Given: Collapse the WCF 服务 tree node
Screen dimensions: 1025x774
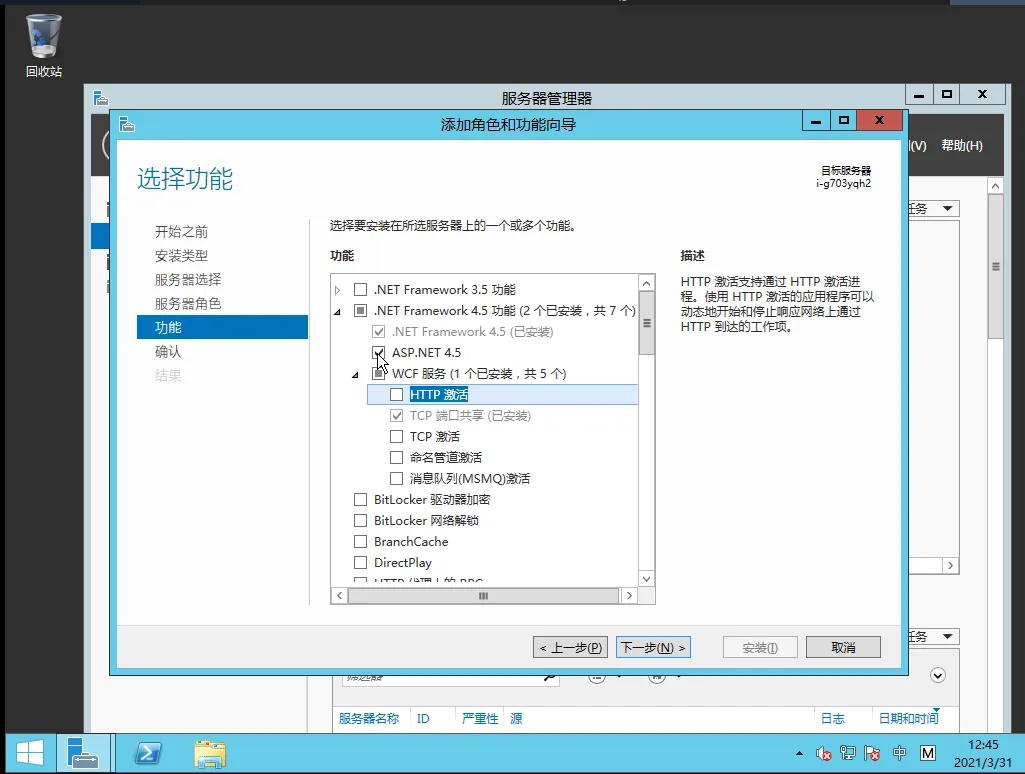Looking at the screenshot, I should pos(355,374).
